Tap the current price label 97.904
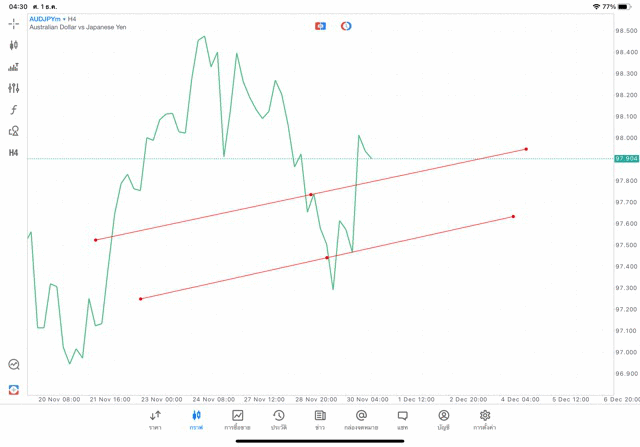Viewport: 640px width, 447px height. point(627,158)
